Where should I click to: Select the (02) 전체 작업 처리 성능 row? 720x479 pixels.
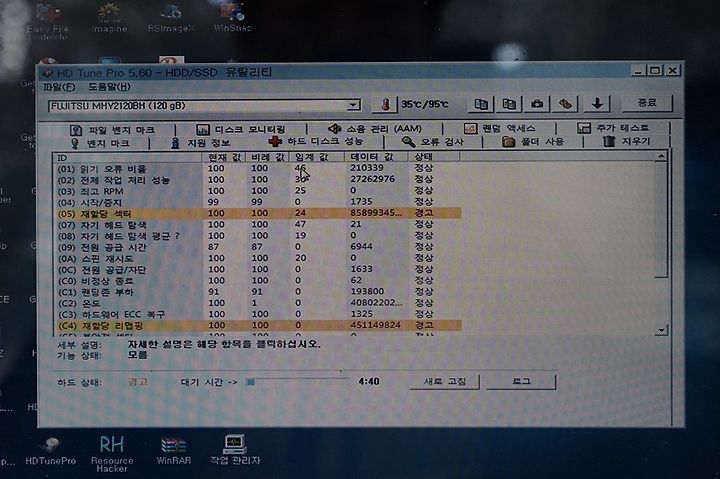(257, 179)
